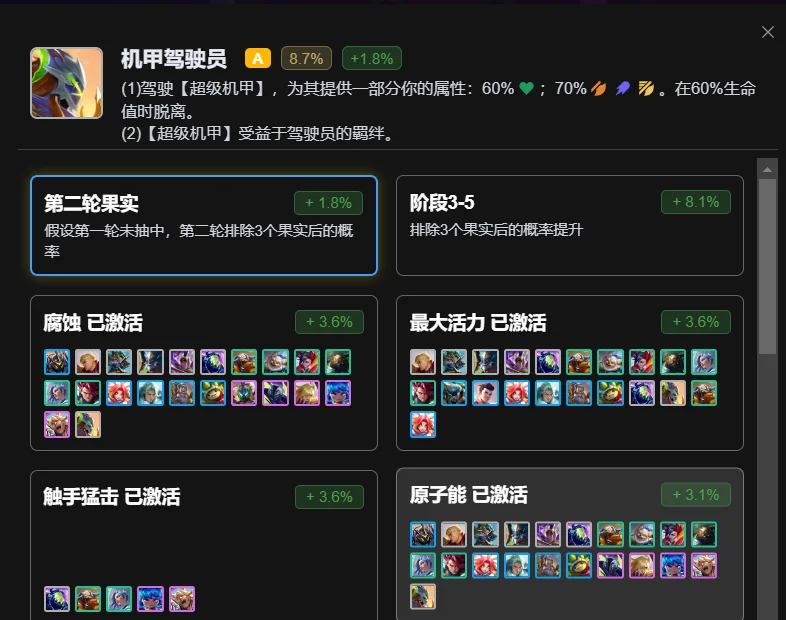Click the scrollbar up arrow

click(x=767, y=170)
